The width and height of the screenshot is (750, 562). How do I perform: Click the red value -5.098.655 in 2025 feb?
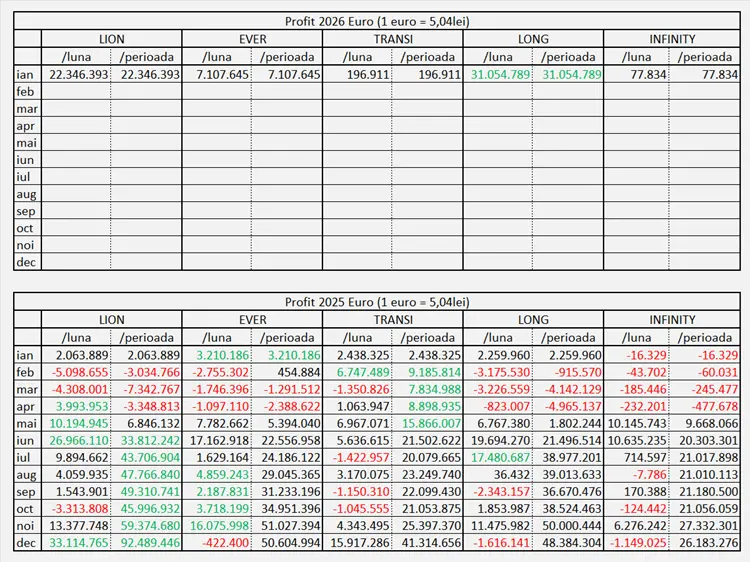point(76,372)
